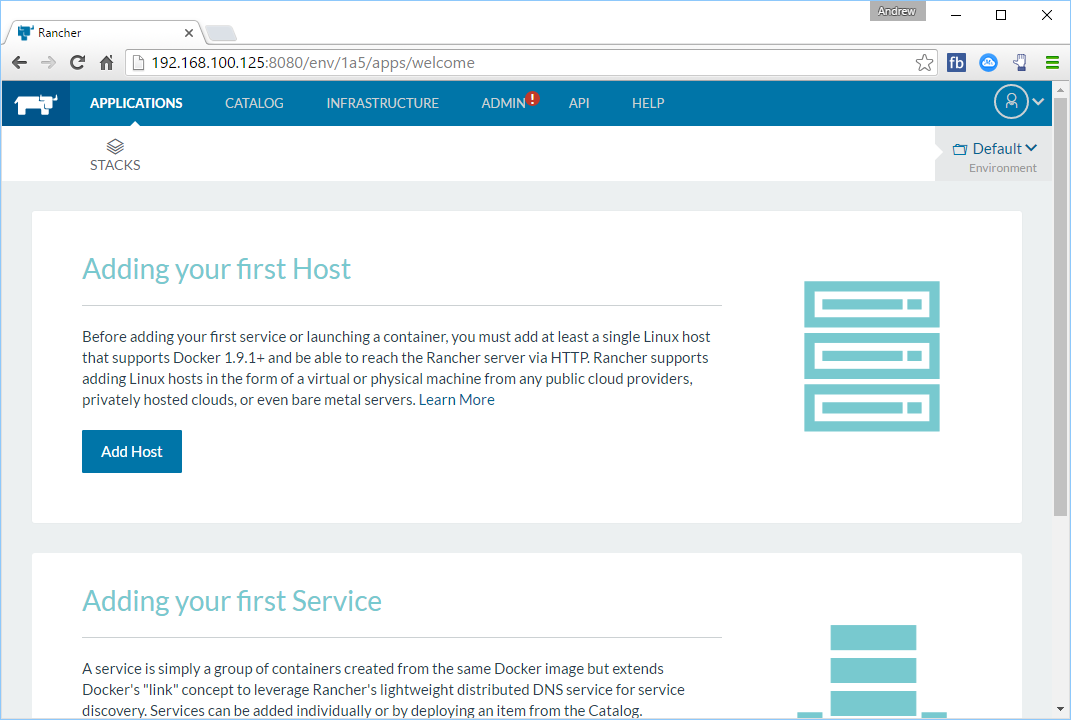Open the user avatar account menu
The width and height of the screenshot is (1071, 720).
tap(1011, 102)
